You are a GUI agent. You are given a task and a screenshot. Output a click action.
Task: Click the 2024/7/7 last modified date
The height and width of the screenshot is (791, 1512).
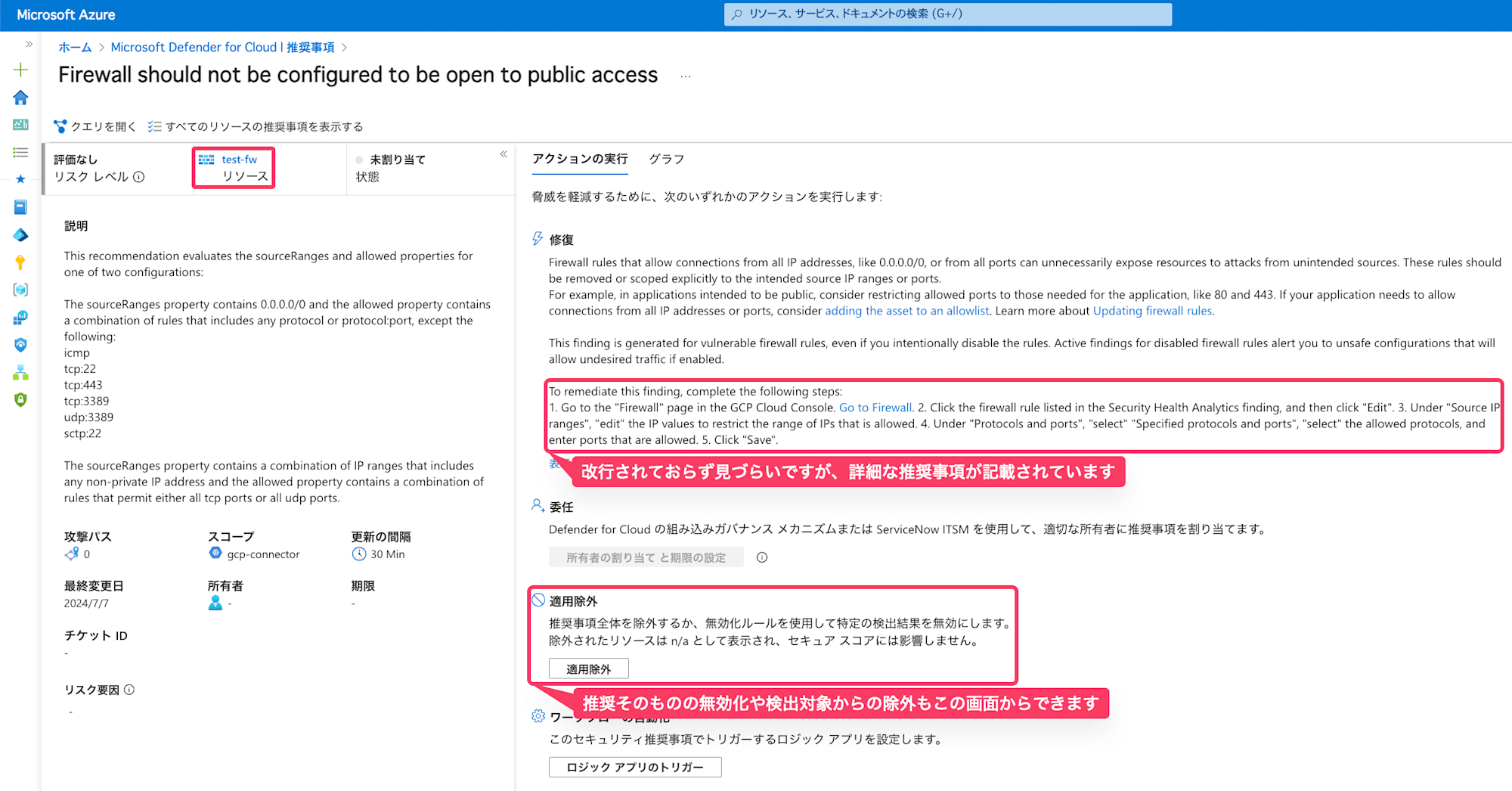pyautogui.click(x=86, y=603)
